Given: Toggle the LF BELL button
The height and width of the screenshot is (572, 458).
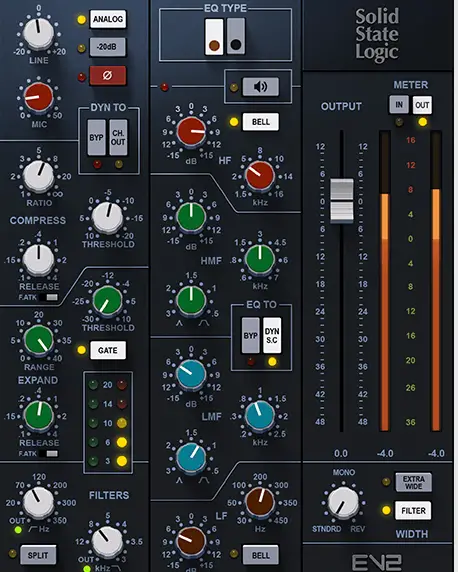Looking at the screenshot, I should click(x=261, y=555).
